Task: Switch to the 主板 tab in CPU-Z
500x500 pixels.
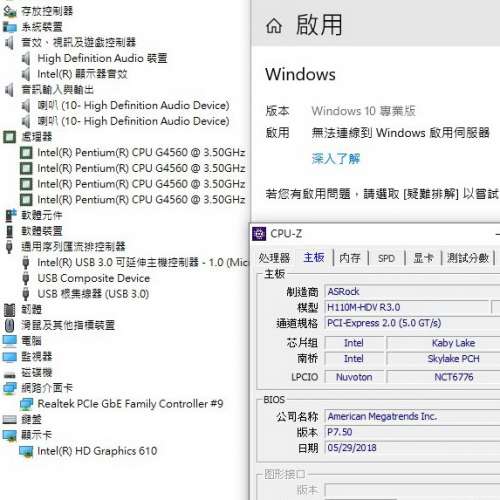Action: click(x=314, y=257)
